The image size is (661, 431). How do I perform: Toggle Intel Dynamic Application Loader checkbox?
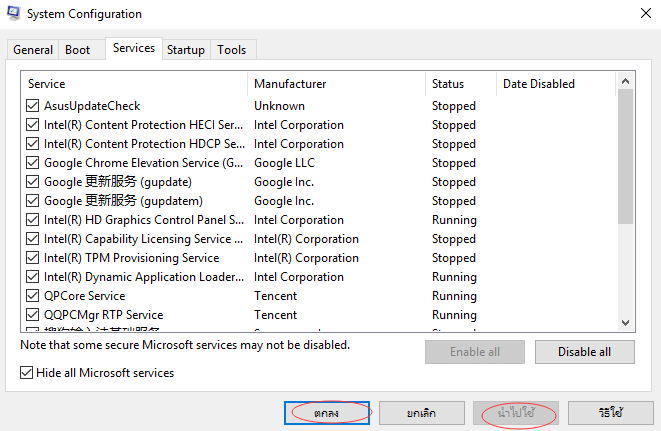(32, 276)
